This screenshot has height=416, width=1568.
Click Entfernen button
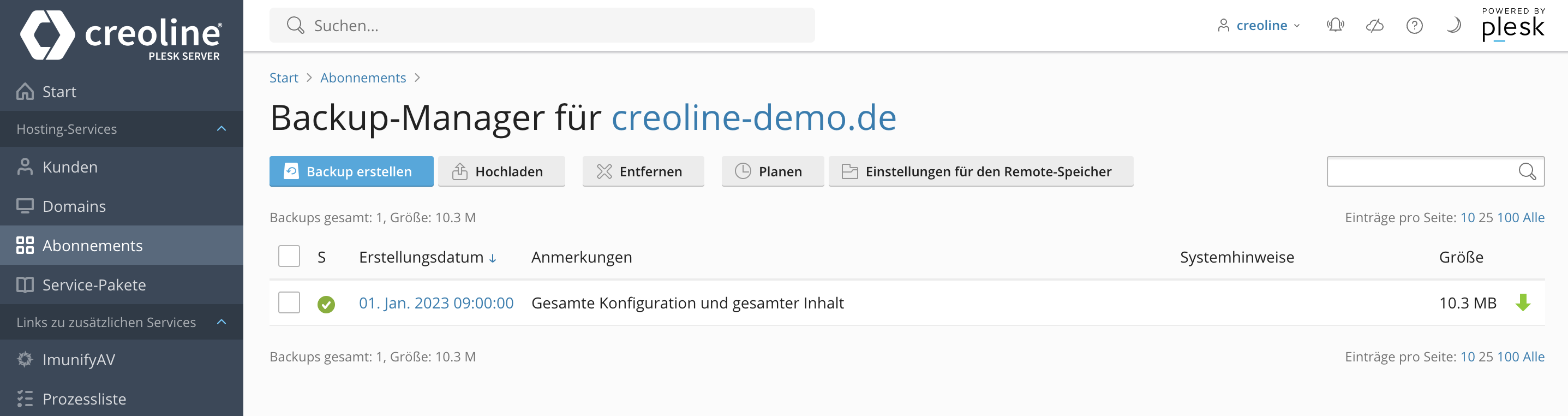coord(643,171)
